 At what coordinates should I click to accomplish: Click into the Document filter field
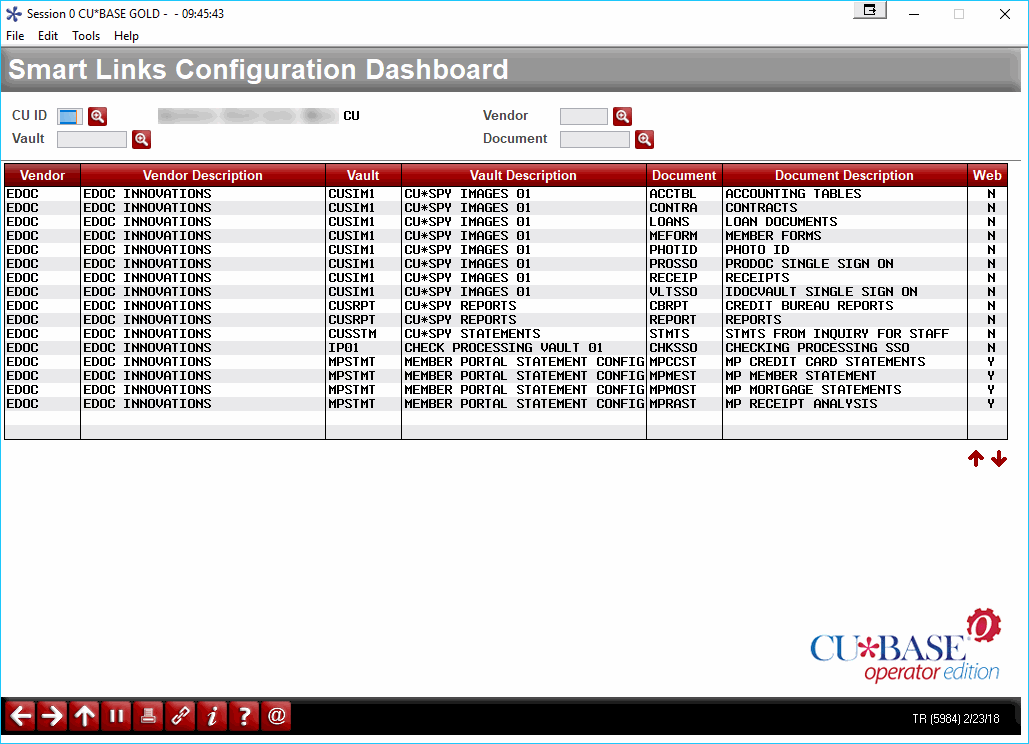coord(595,139)
